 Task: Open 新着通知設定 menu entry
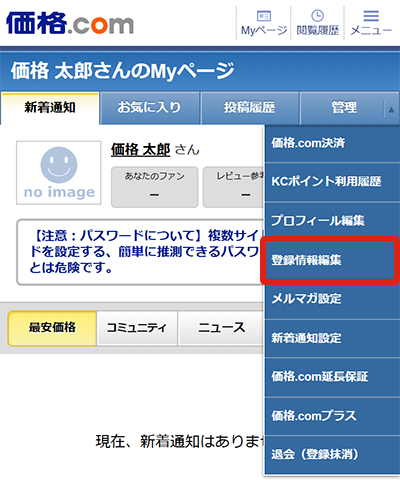pos(332,338)
